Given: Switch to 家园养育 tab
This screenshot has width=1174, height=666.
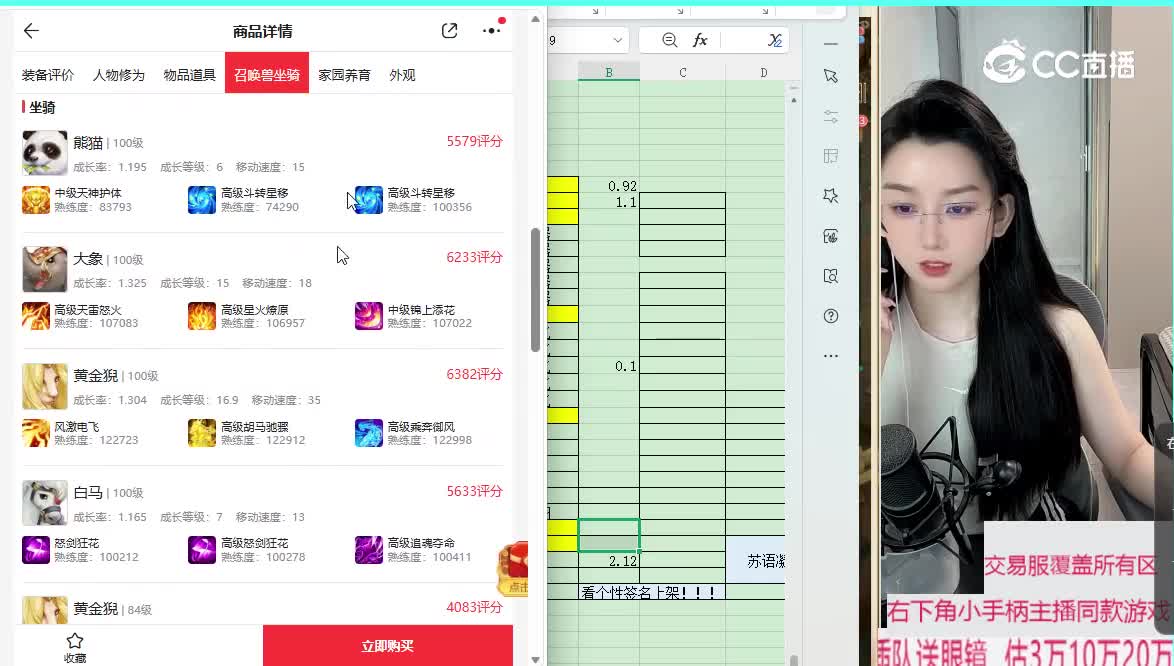Looking at the screenshot, I should tap(344, 75).
